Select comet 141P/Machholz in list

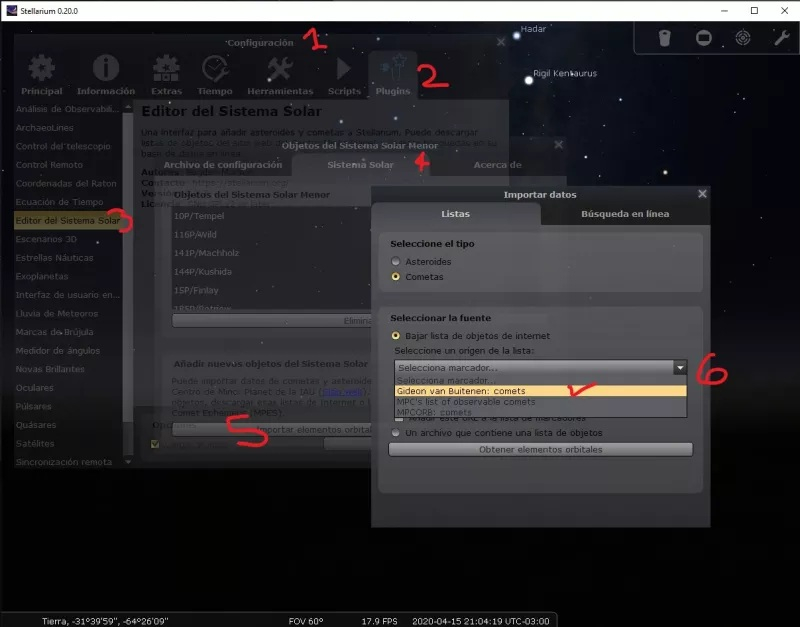(x=272, y=253)
